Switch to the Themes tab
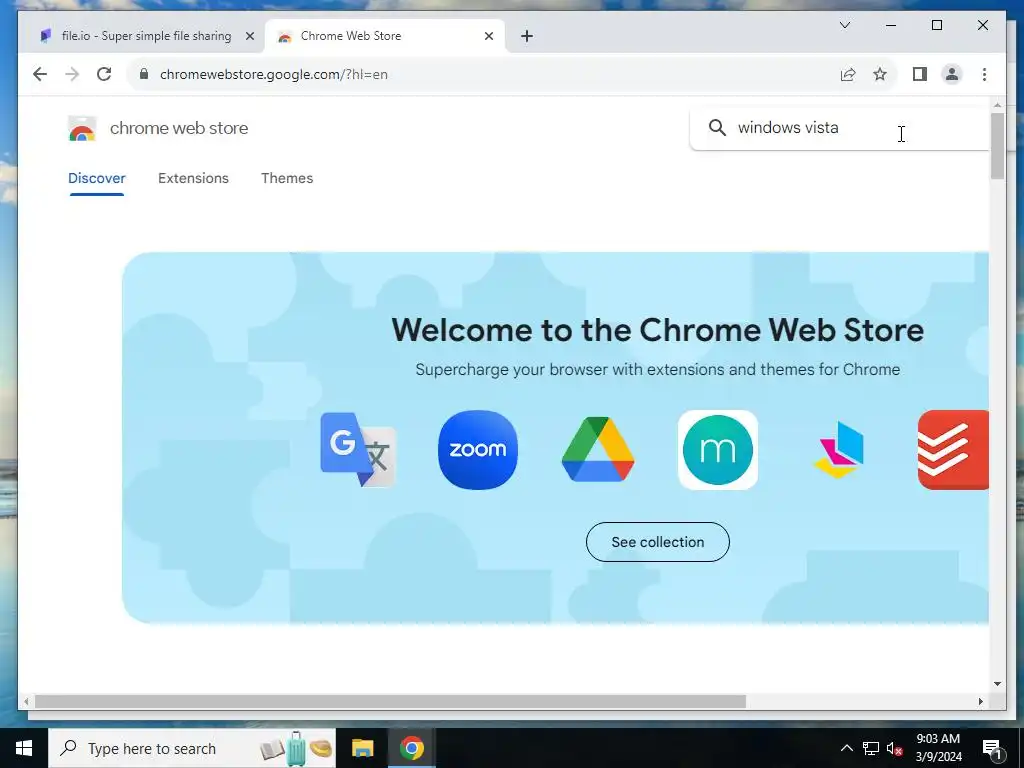The image size is (1024, 768). (287, 178)
